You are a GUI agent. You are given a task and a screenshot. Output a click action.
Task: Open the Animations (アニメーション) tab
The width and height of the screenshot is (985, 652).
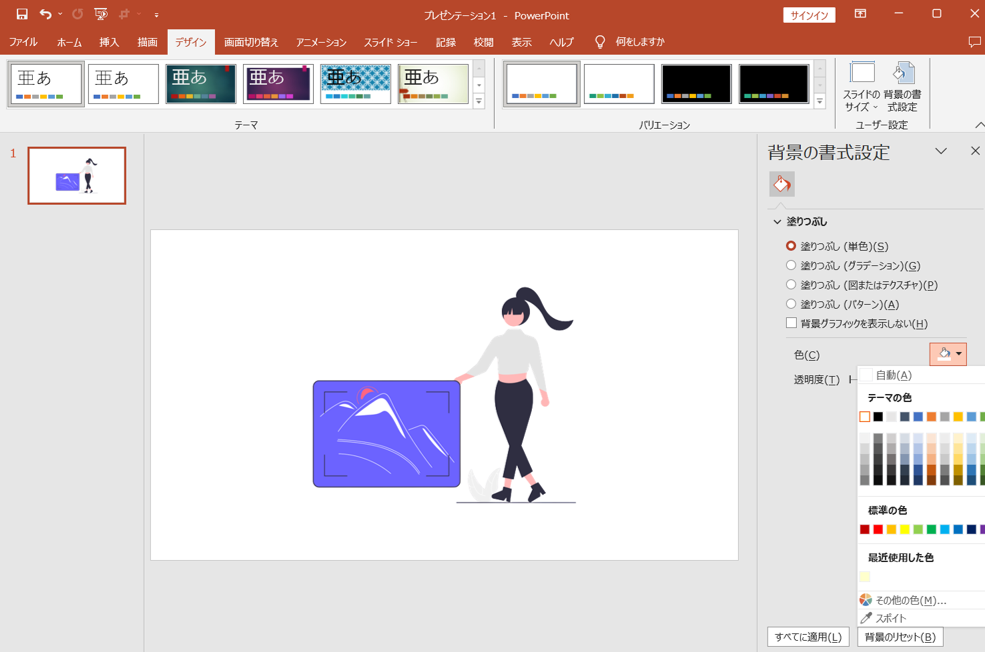pyautogui.click(x=321, y=42)
